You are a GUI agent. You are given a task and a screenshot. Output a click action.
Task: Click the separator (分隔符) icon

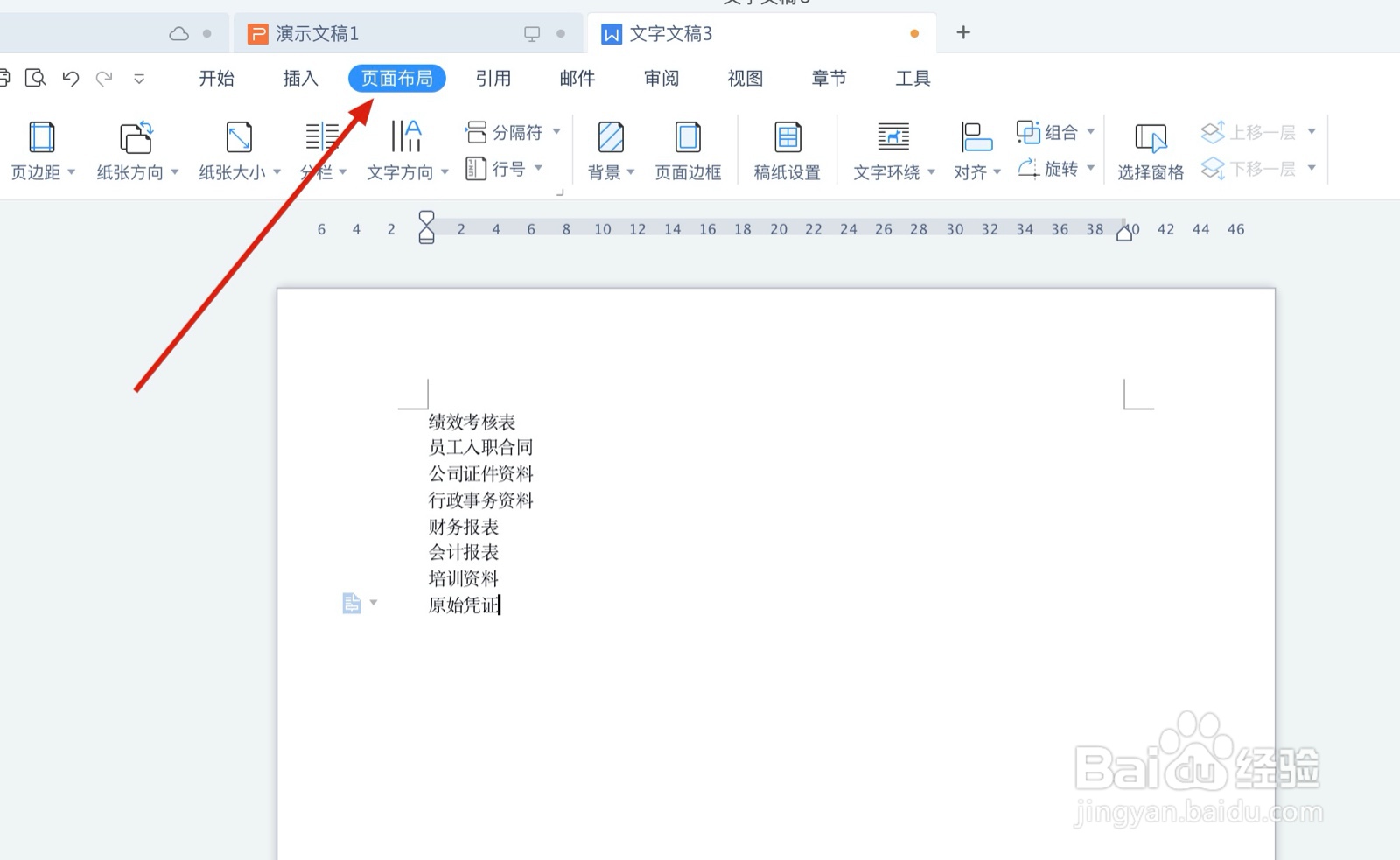(x=476, y=132)
